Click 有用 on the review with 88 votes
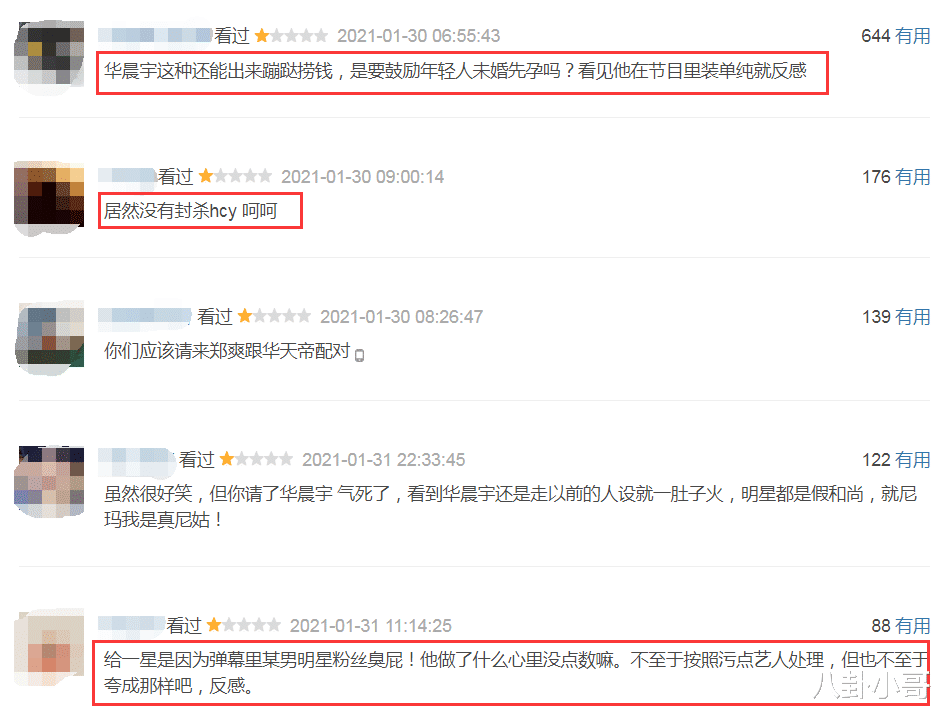The width and height of the screenshot is (946, 720). click(912, 626)
